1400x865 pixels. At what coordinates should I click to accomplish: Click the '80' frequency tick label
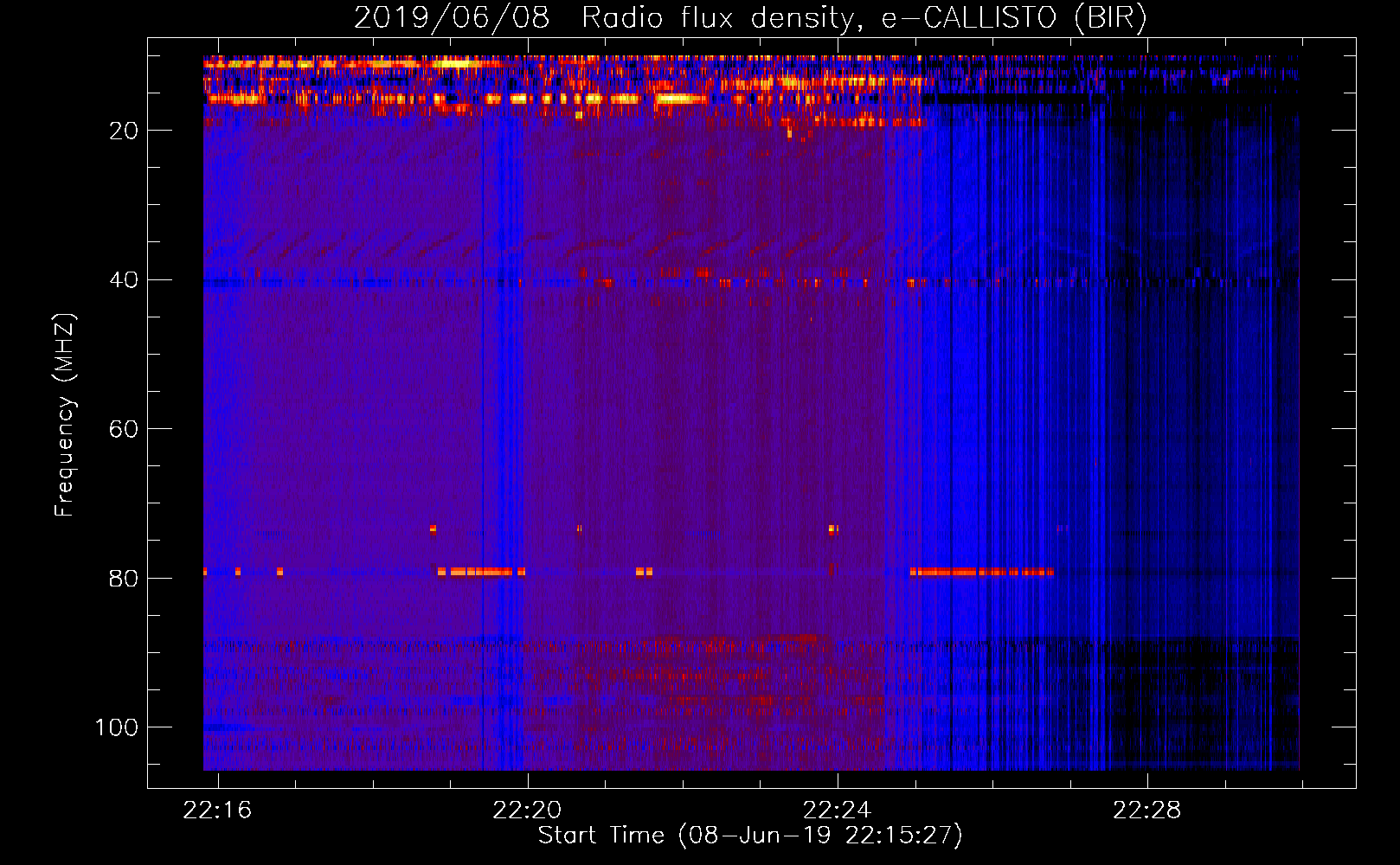coord(124,579)
